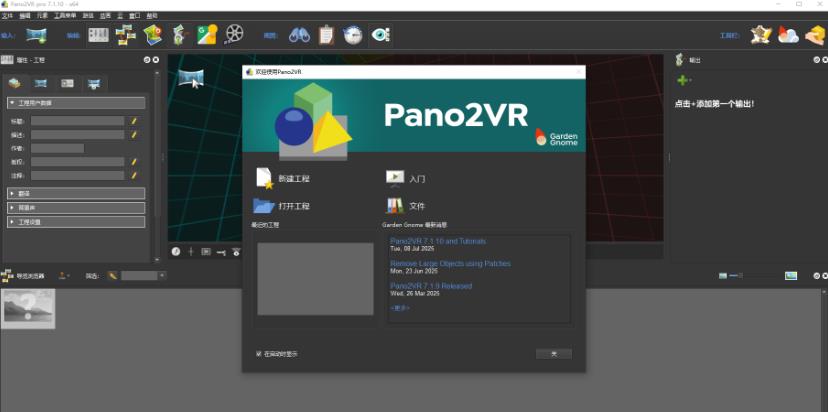The width and height of the screenshot is (828, 412).
Task: Open the skin editor toolbar icon
Action: [761, 35]
